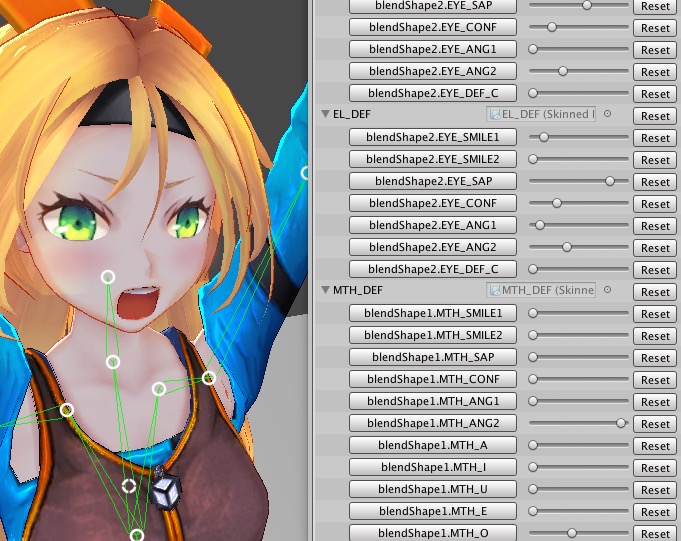Image resolution: width=681 pixels, height=541 pixels.
Task: Open object picker circle for EL_DEF field
Action: click(x=608, y=114)
